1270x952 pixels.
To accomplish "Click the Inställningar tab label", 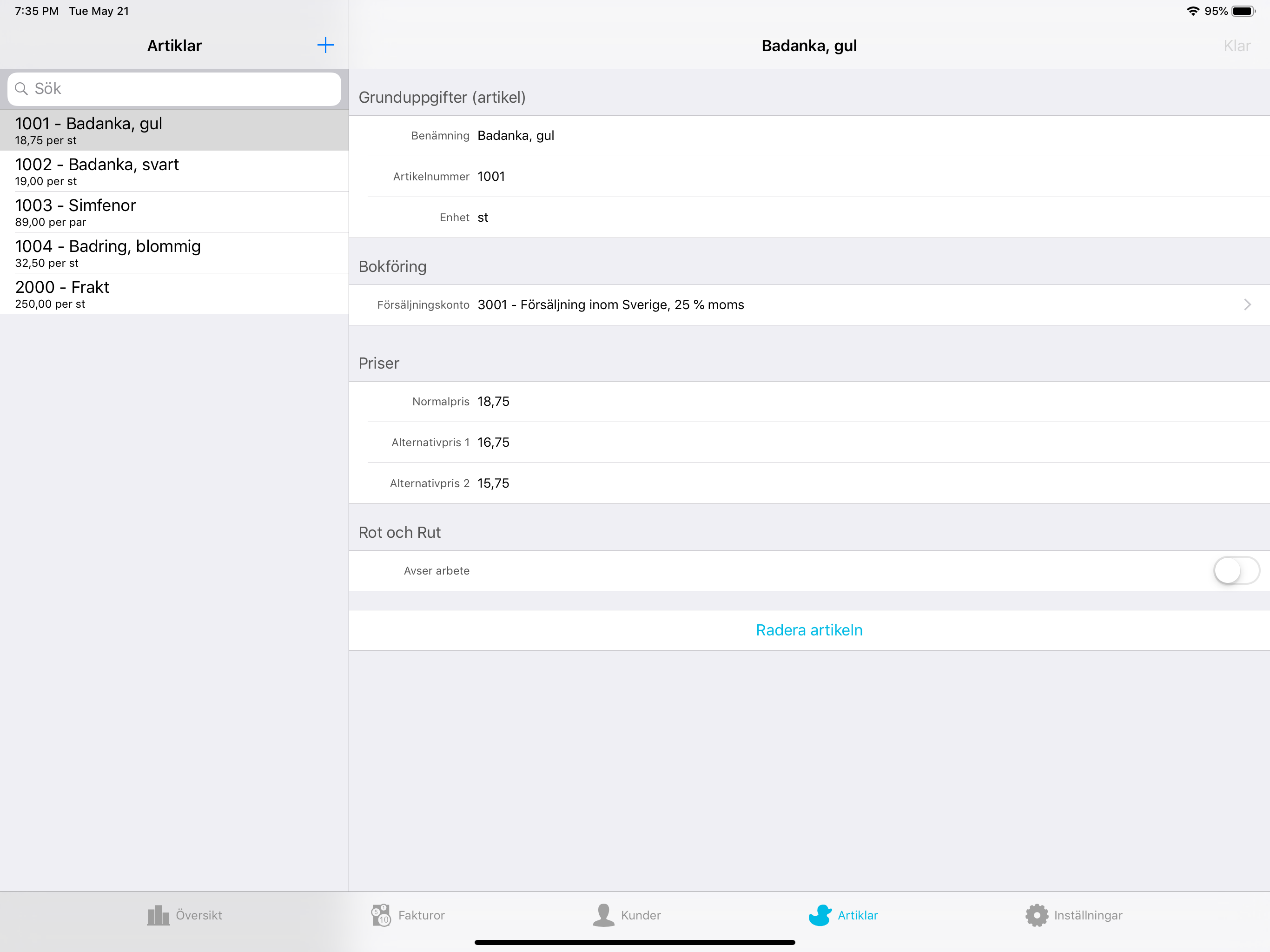I will pos(1088,915).
